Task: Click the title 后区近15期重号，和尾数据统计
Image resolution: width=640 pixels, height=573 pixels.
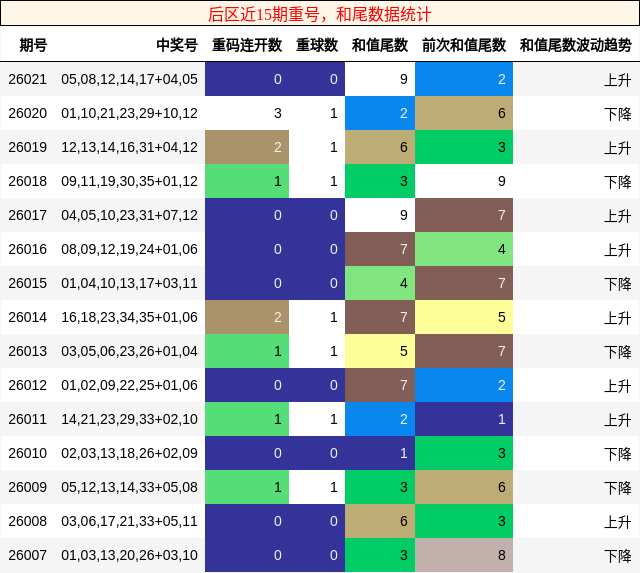Action: (320, 14)
